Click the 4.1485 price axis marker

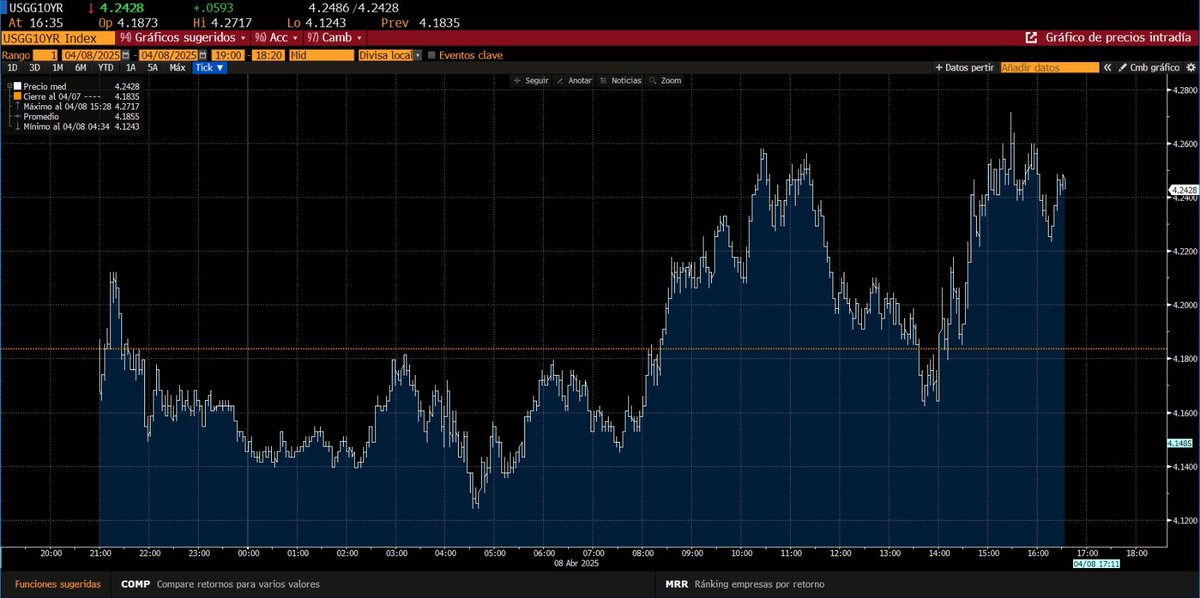pos(1180,442)
